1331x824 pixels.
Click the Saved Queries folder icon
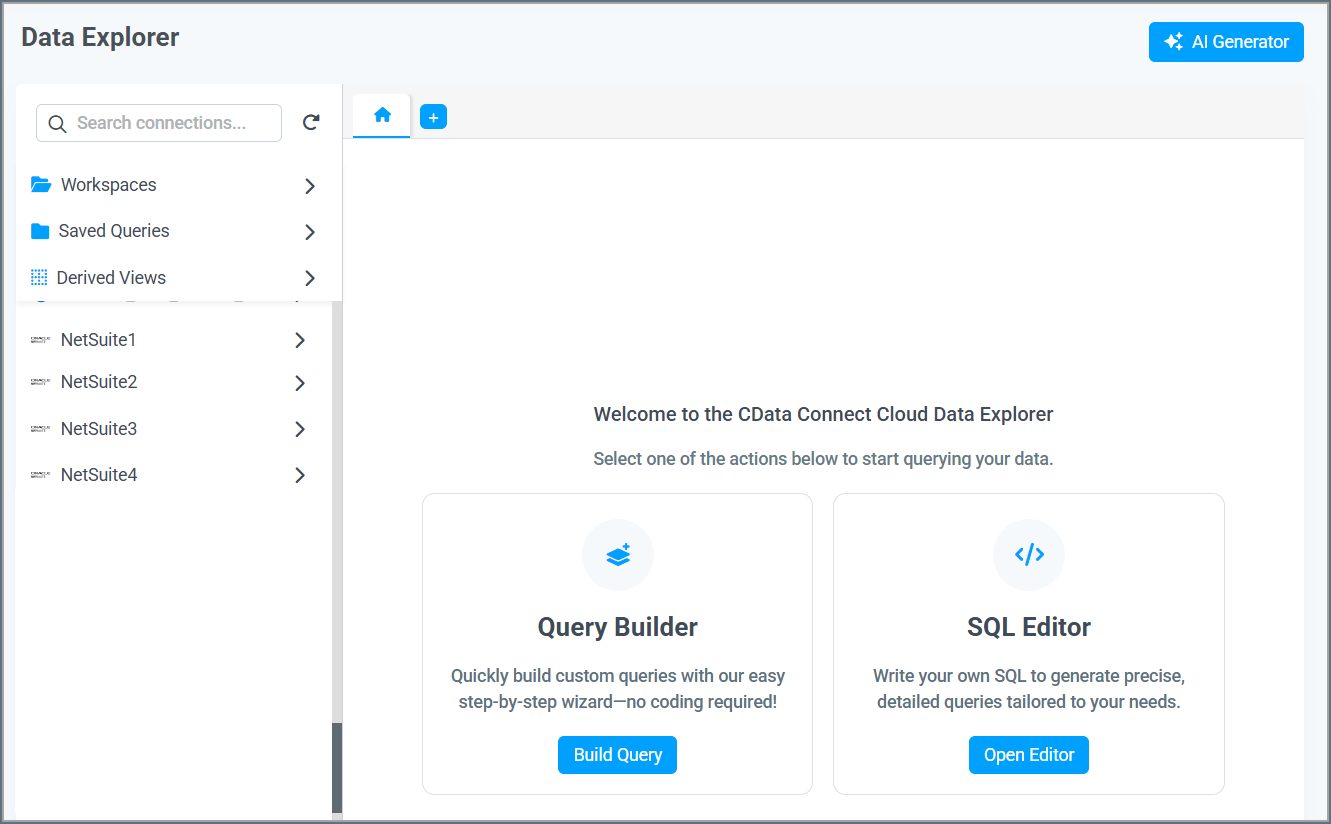[x=40, y=231]
